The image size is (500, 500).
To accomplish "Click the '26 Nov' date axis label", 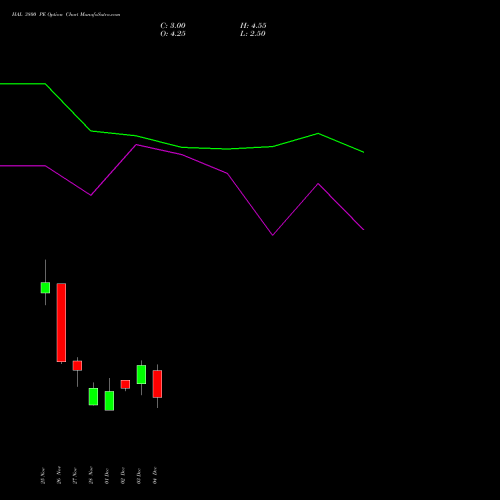I will pyautogui.click(x=59, y=476).
